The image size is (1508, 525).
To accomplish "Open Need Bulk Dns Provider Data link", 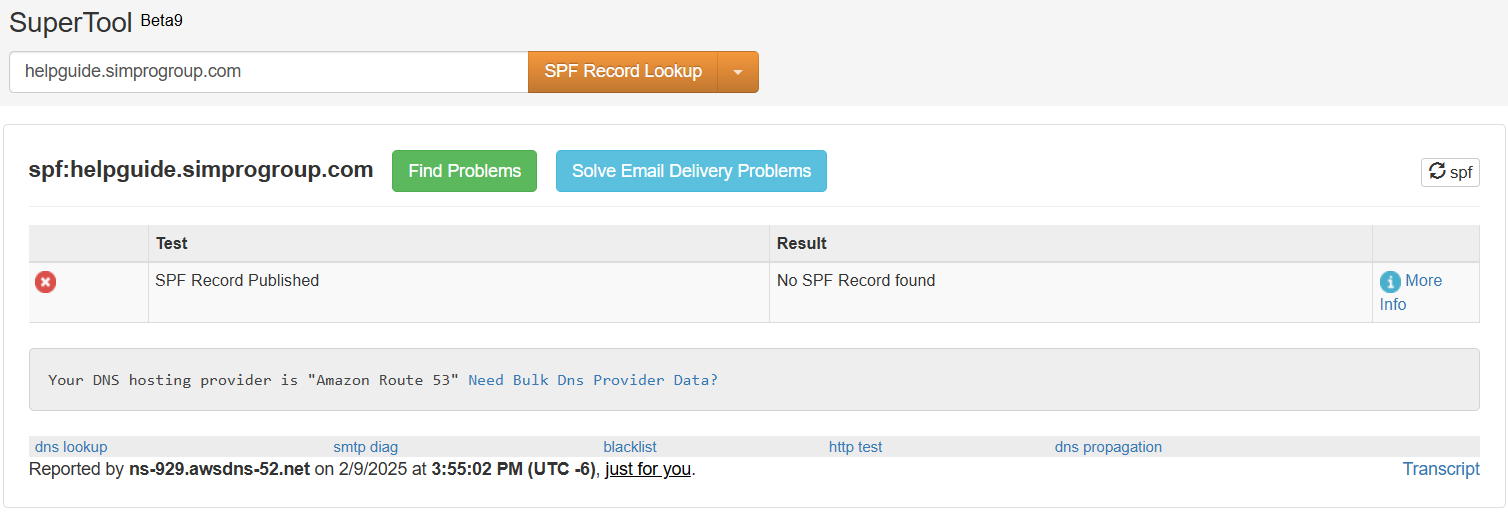I will pyautogui.click(x=593, y=380).
